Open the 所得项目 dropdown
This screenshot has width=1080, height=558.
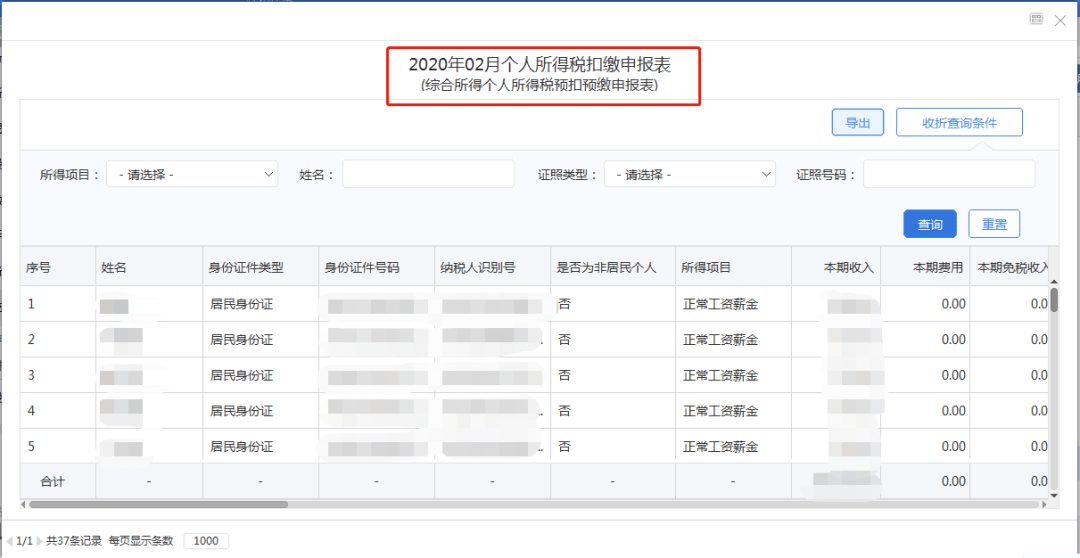click(x=192, y=174)
